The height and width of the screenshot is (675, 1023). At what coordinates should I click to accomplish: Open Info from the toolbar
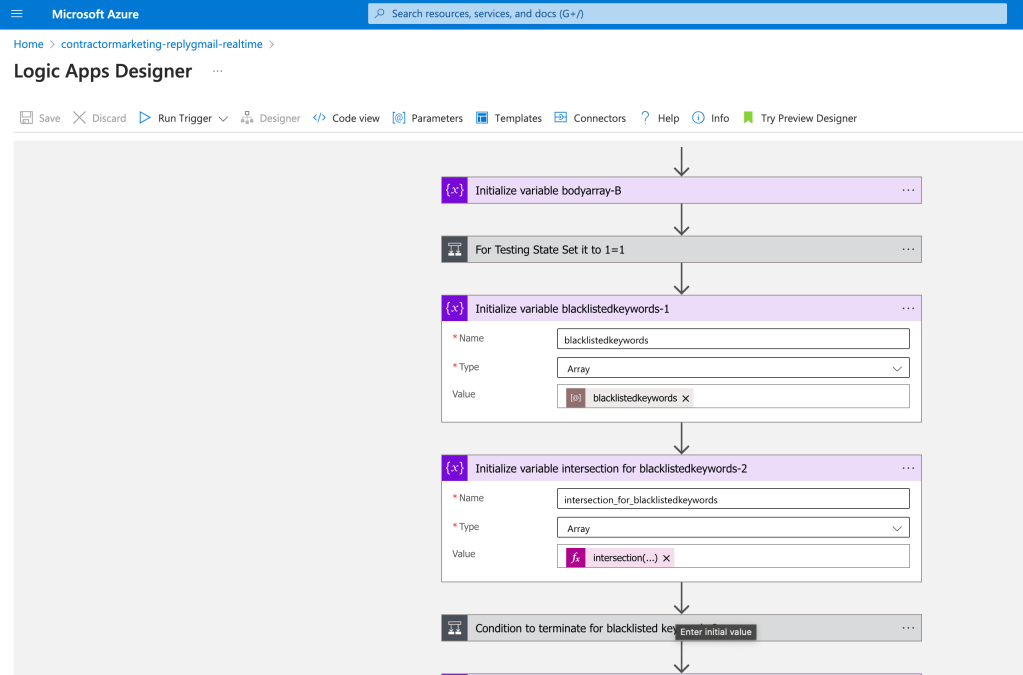(x=710, y=118)
